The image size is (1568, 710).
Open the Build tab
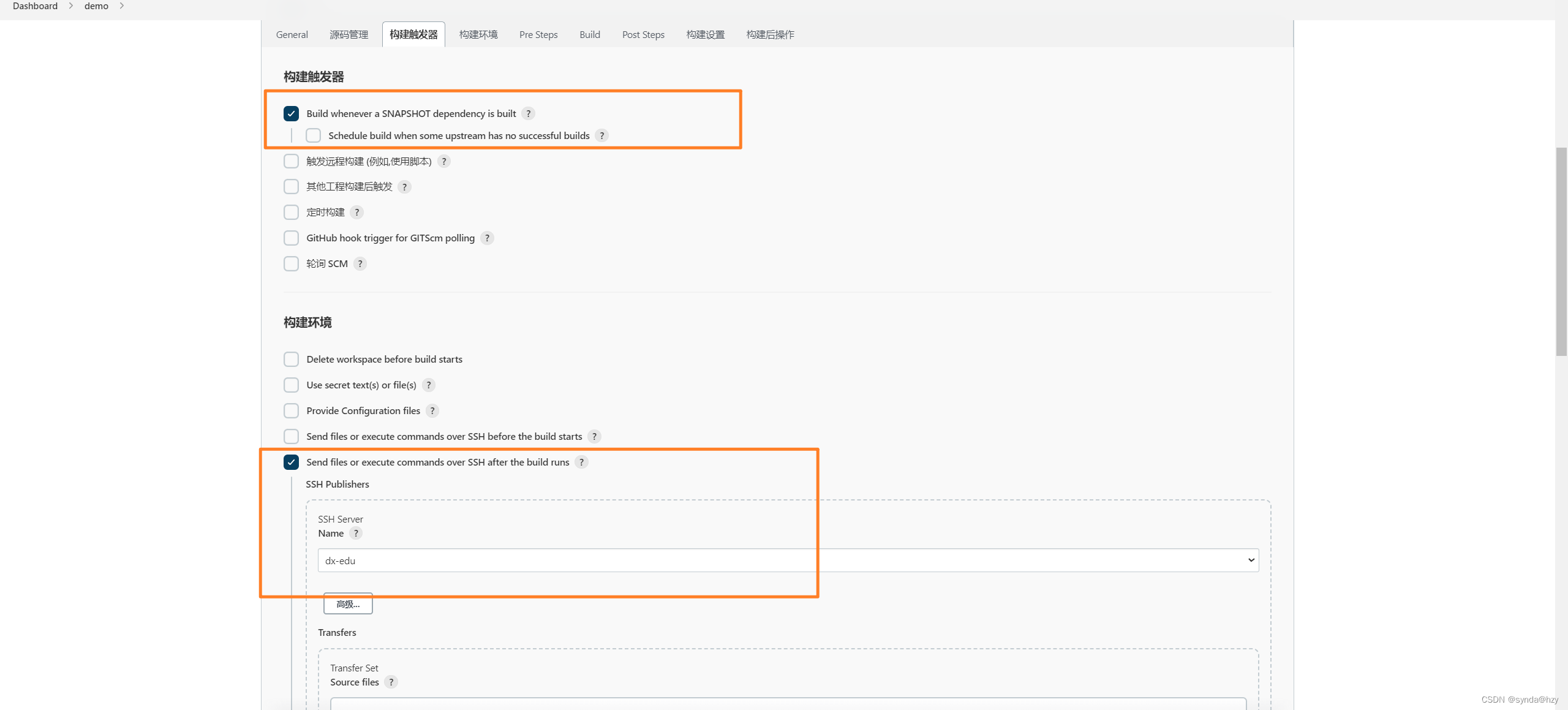coord(590,34)
